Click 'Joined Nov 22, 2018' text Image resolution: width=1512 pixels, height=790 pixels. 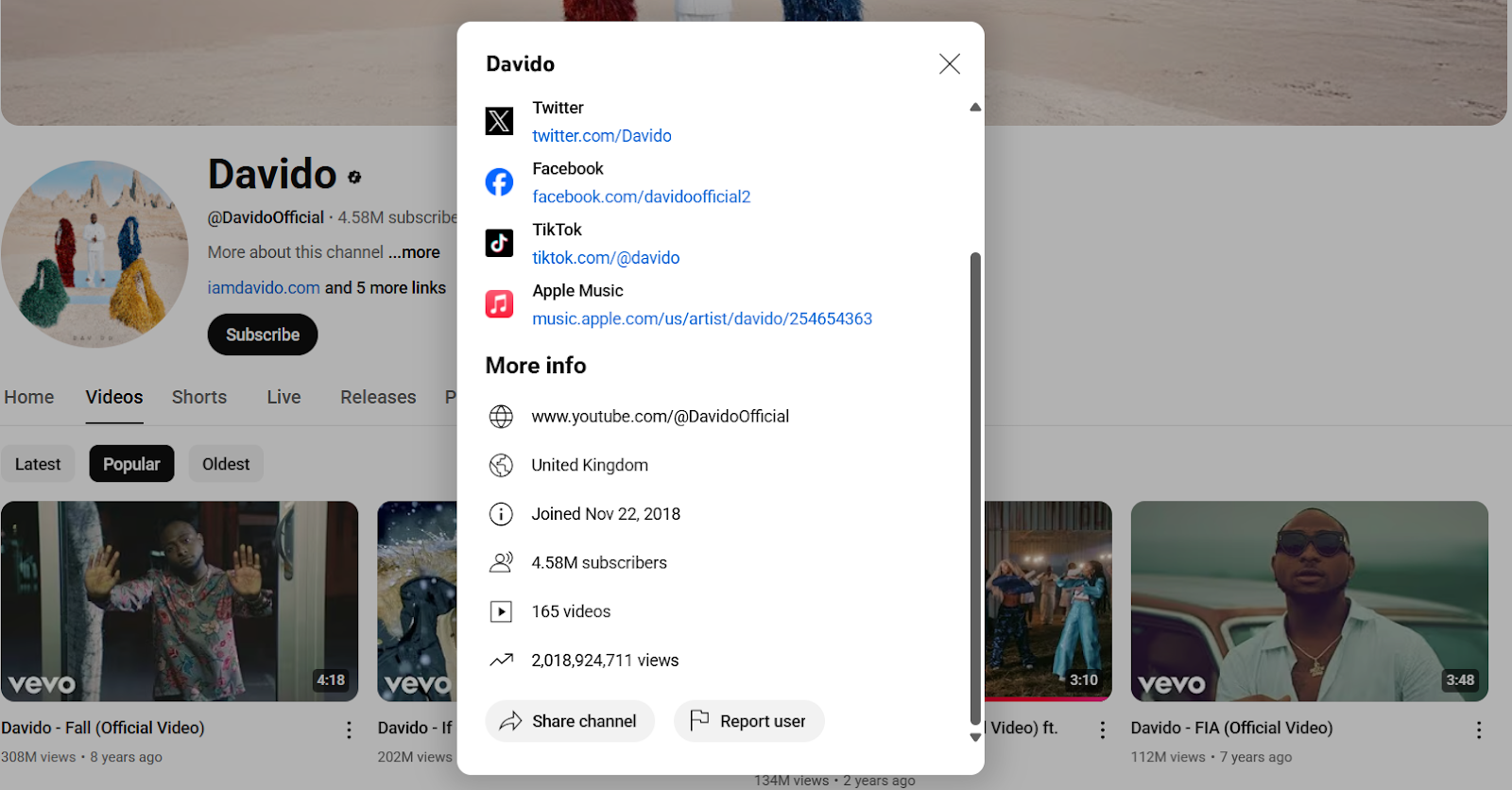click(606, 514)
